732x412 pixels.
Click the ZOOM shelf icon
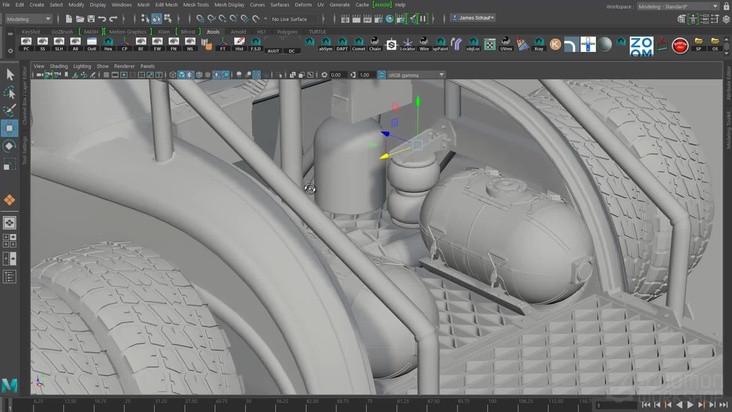pos(641,46)
